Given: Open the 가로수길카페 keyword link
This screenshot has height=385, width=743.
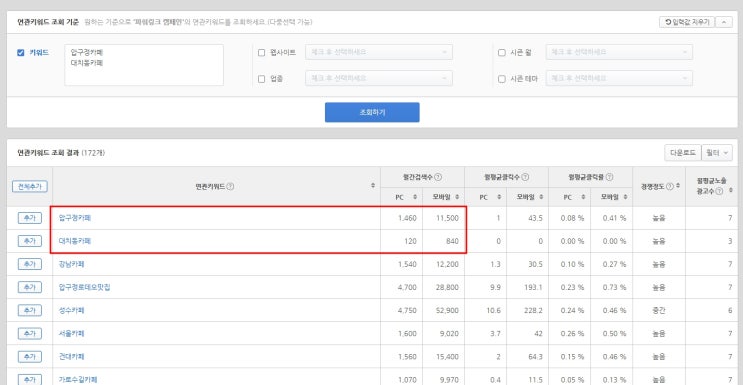Looking at the screenshot, I should (78, 379).
